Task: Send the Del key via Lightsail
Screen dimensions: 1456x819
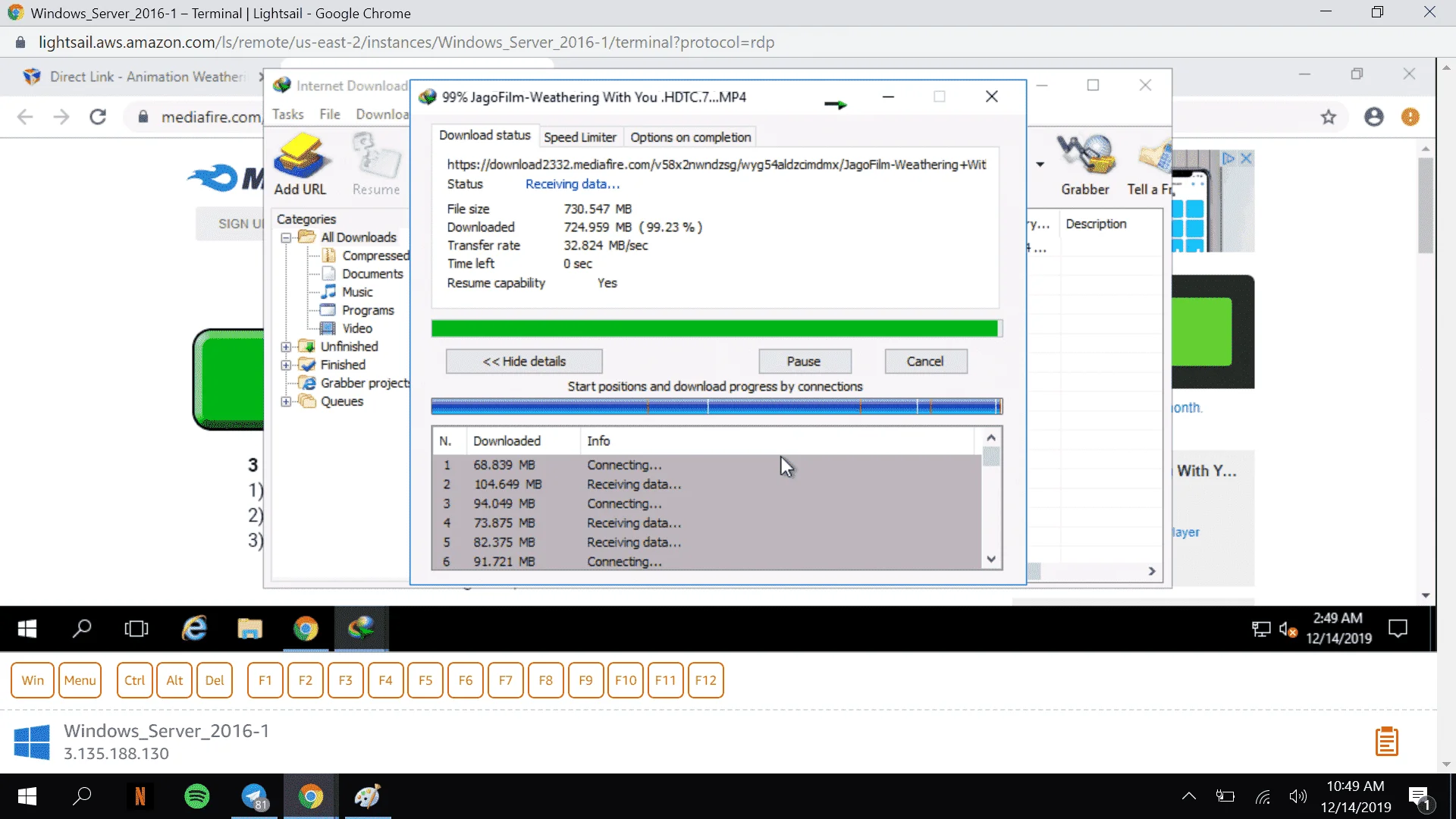Action: 215,680
